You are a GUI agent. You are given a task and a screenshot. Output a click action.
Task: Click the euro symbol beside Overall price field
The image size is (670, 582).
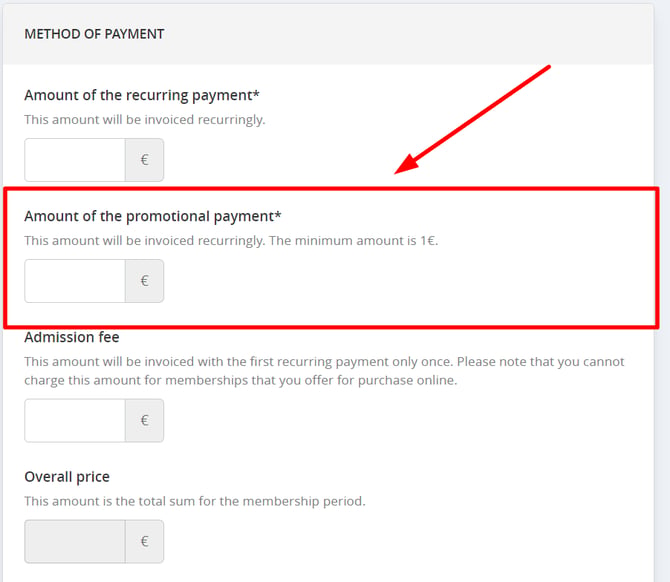(x=144, y=541)
